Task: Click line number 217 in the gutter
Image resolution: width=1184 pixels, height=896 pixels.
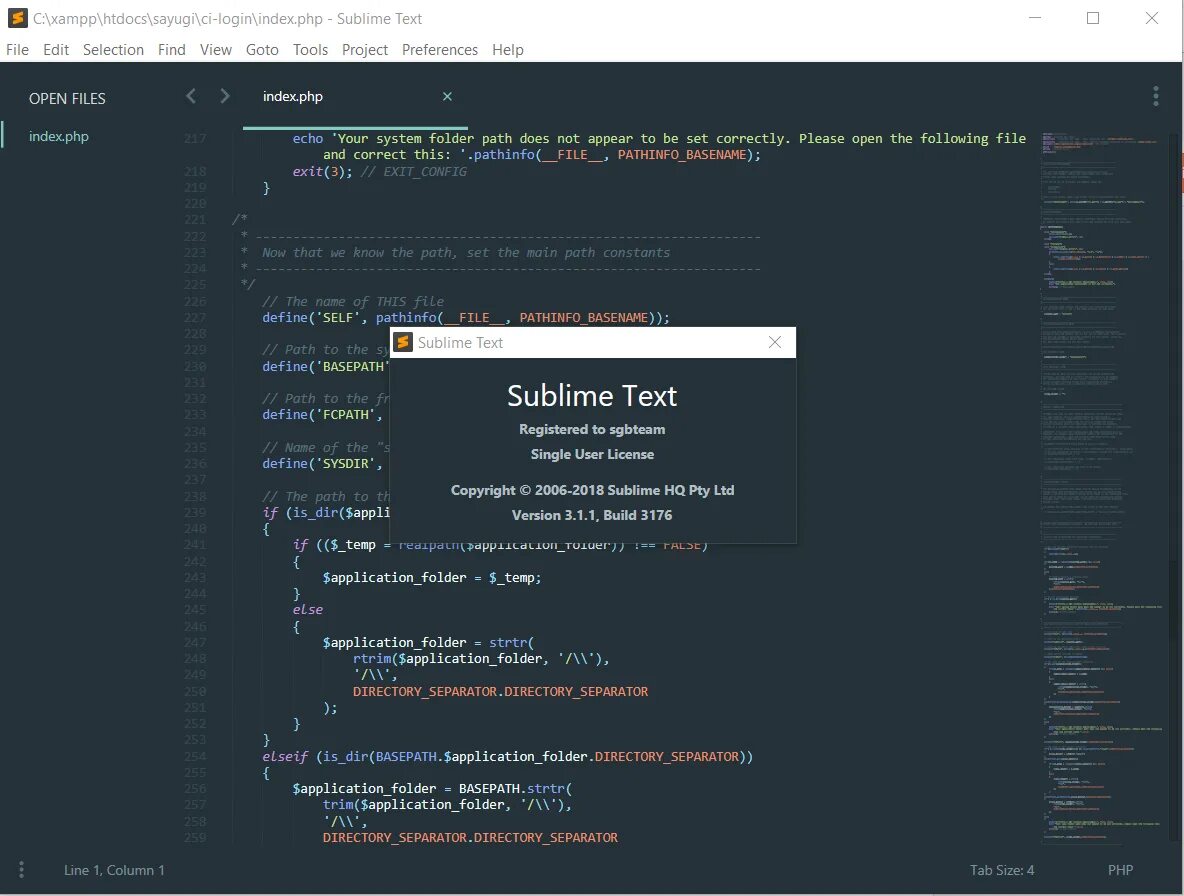Action: (195, 139)
